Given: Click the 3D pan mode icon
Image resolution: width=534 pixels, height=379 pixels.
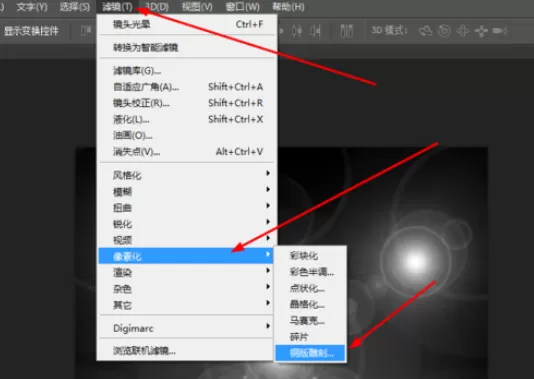Looking at the screenshot, I should 463,31.
